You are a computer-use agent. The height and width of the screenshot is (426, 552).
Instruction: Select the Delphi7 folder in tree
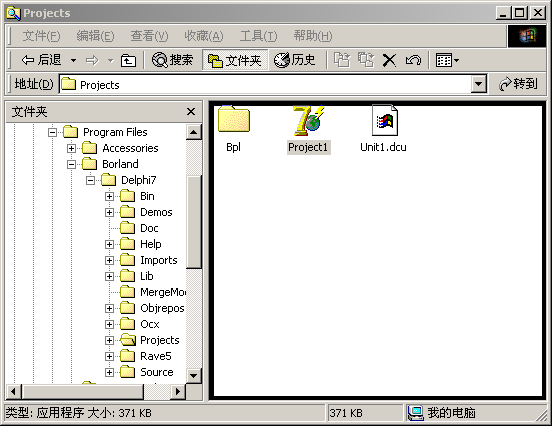(x=138, y=180)
